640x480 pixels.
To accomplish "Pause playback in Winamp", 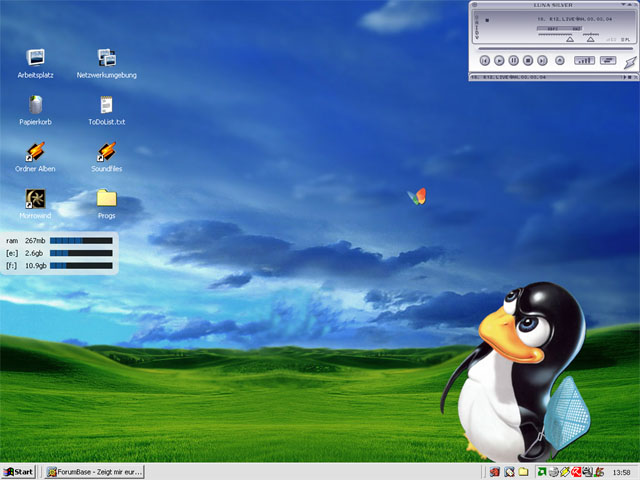I will tap(513, 61).
